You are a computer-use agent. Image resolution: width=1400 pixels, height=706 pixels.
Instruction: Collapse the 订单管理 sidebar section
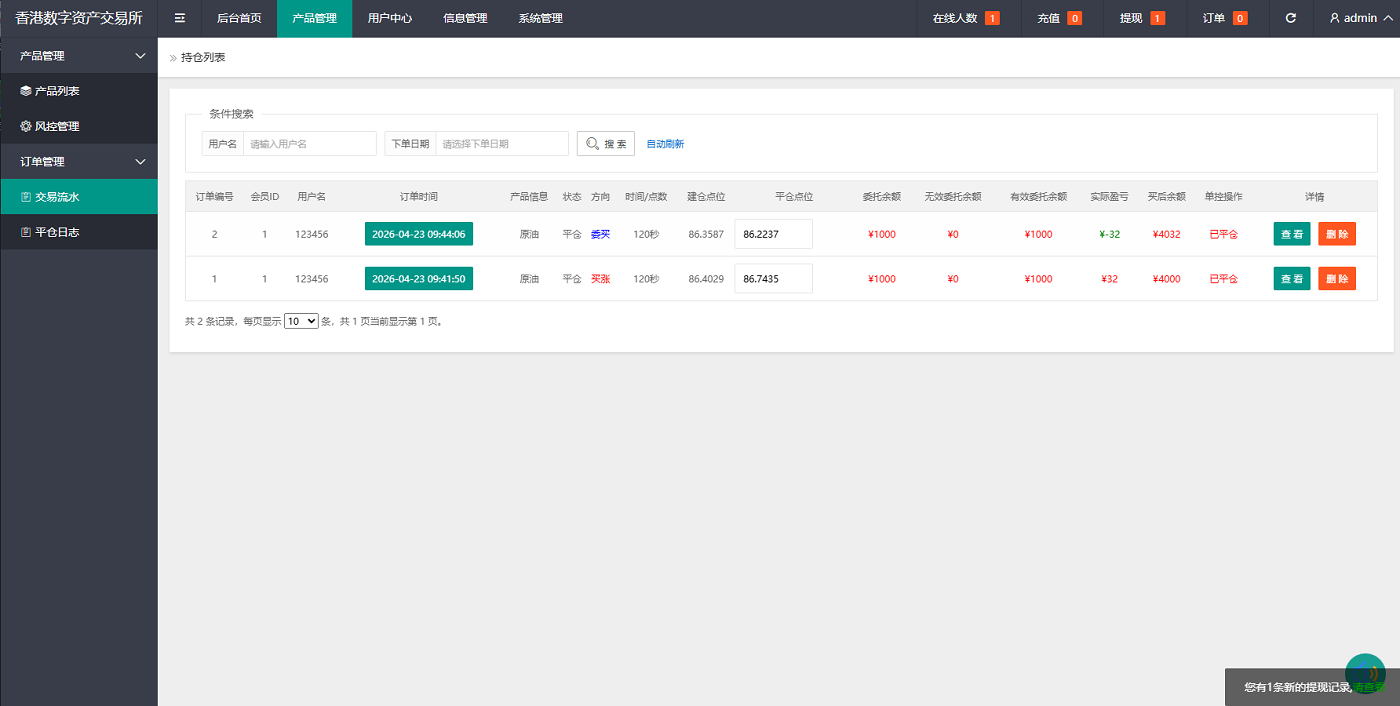[x=140, y=161]
